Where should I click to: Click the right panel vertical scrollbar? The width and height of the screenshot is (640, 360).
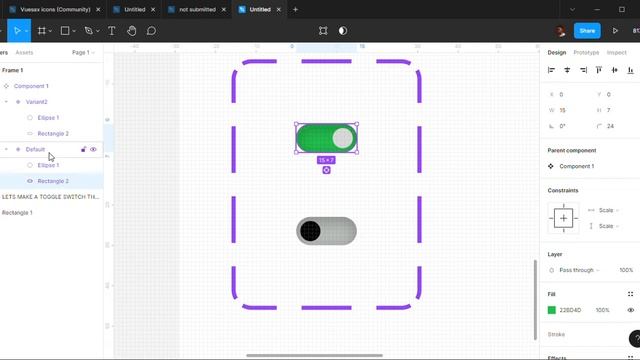[535, 300]
